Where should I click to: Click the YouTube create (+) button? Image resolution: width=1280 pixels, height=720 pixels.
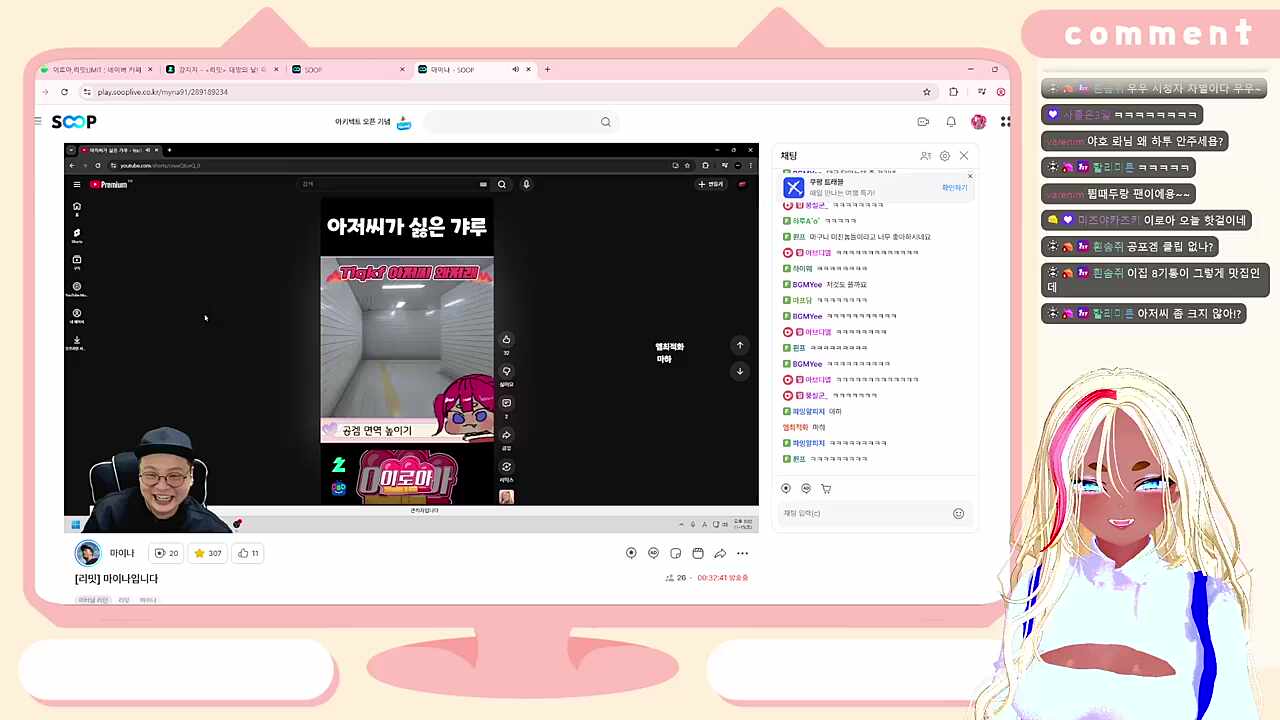tap(710, 184)
